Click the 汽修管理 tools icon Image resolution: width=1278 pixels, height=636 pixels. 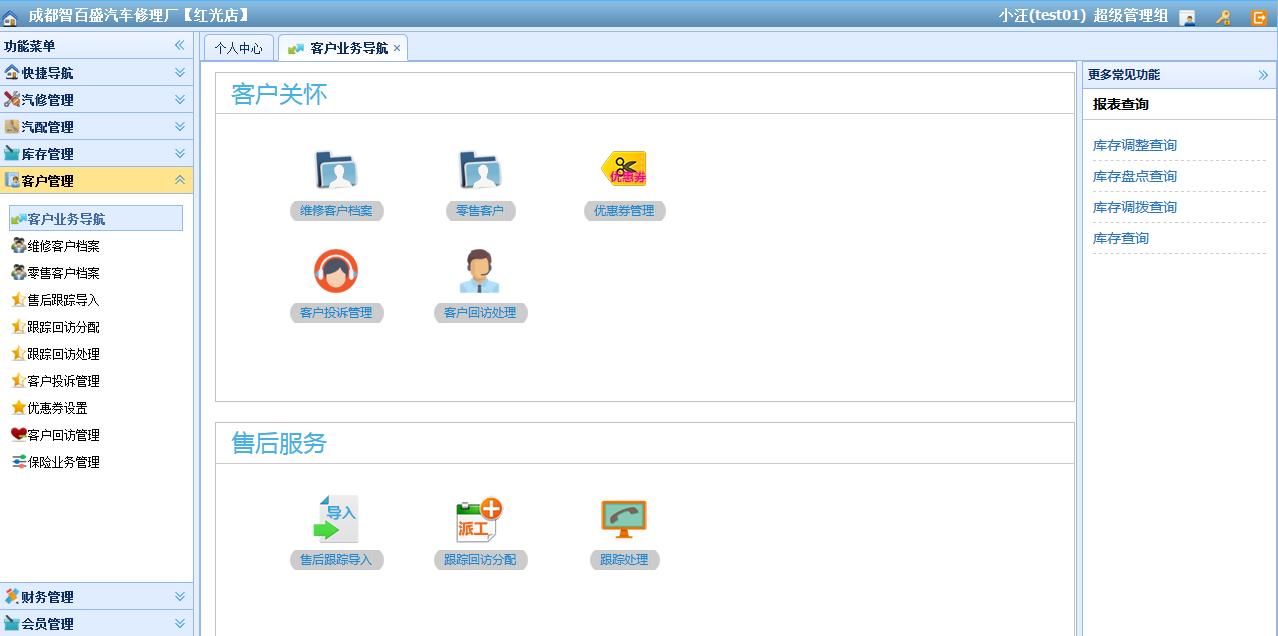coord(12,99)
